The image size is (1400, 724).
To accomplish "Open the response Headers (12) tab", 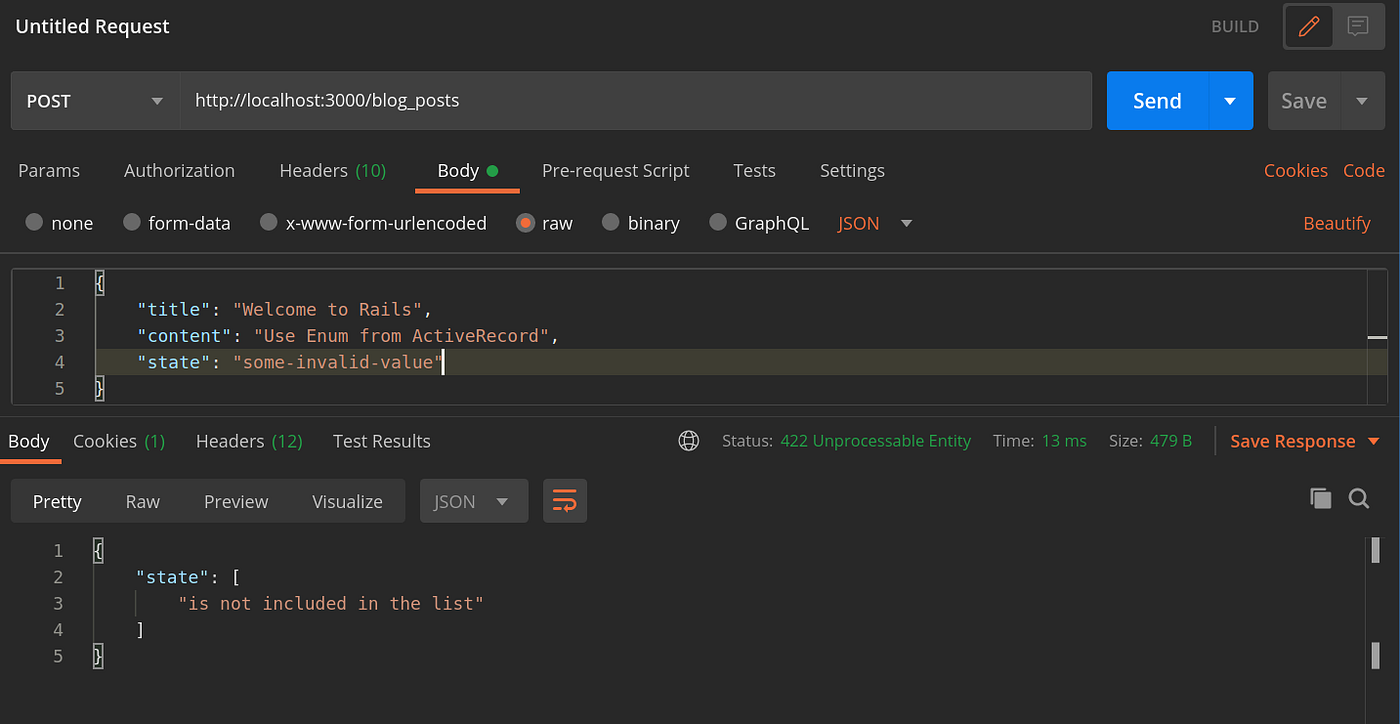I will (x=248, y=441).
